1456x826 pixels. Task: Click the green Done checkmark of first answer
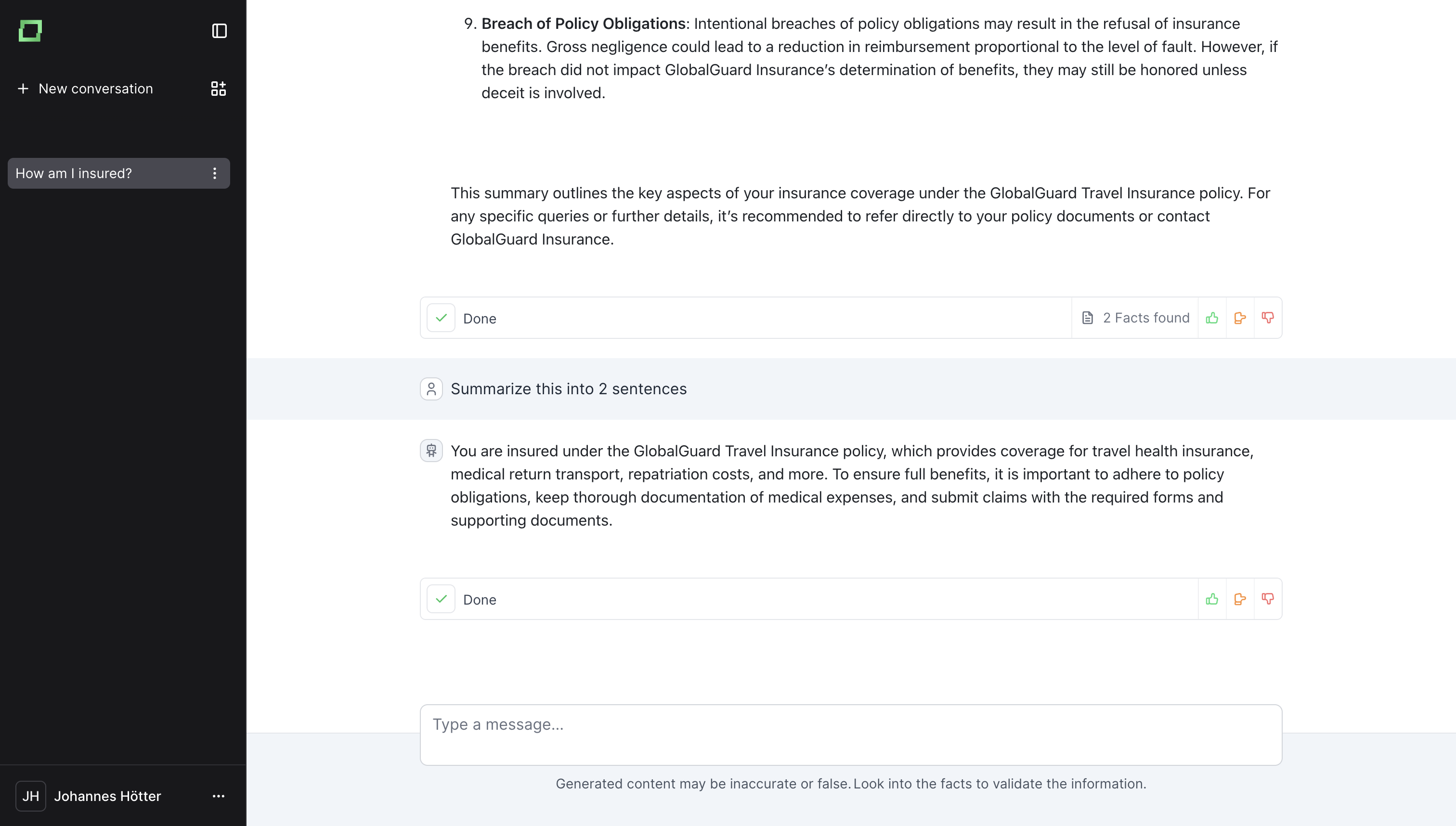tap(441, 318)
